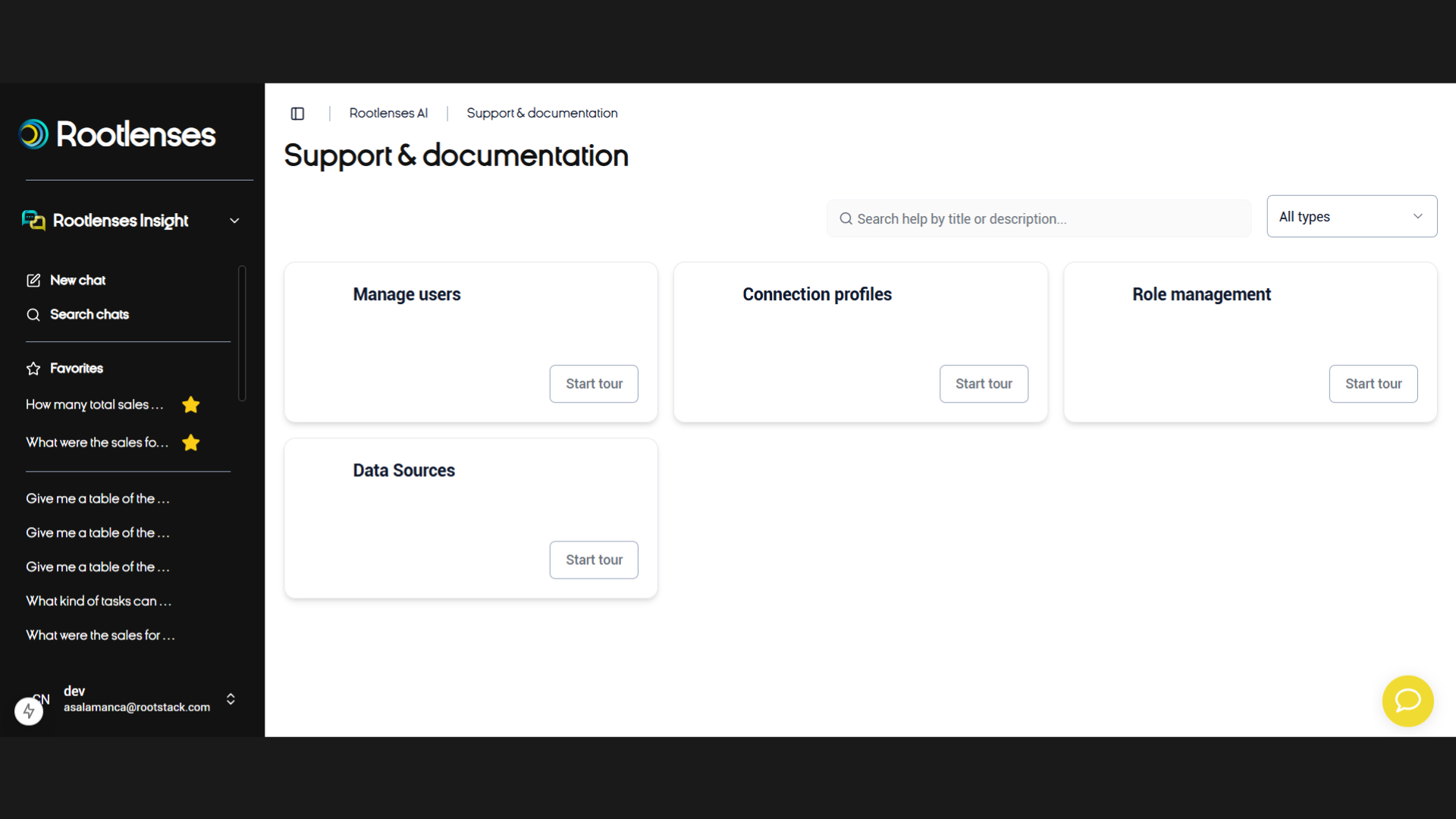The height and width of the screenshot is (819, 1456).
Task: Go to the Rootlenses AI breadcrumb
Action: (x=388, y=113)
